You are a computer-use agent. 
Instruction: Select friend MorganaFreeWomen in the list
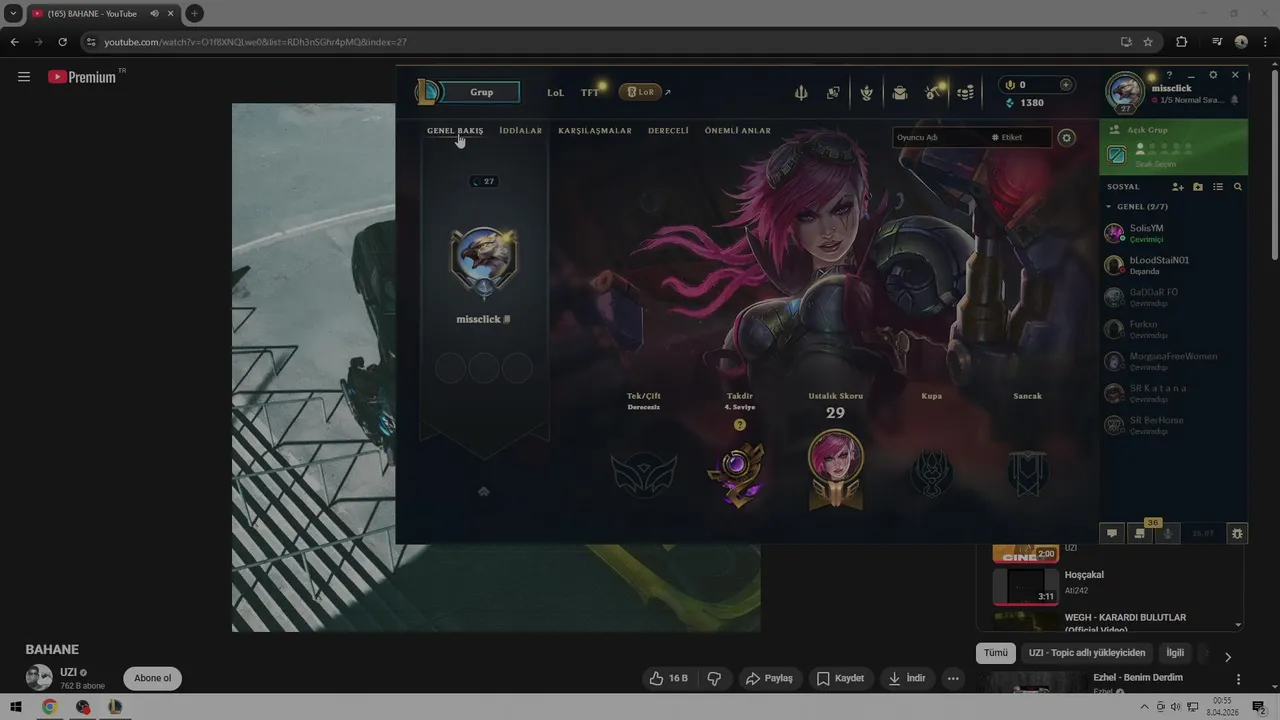[x=1173, y=361]
